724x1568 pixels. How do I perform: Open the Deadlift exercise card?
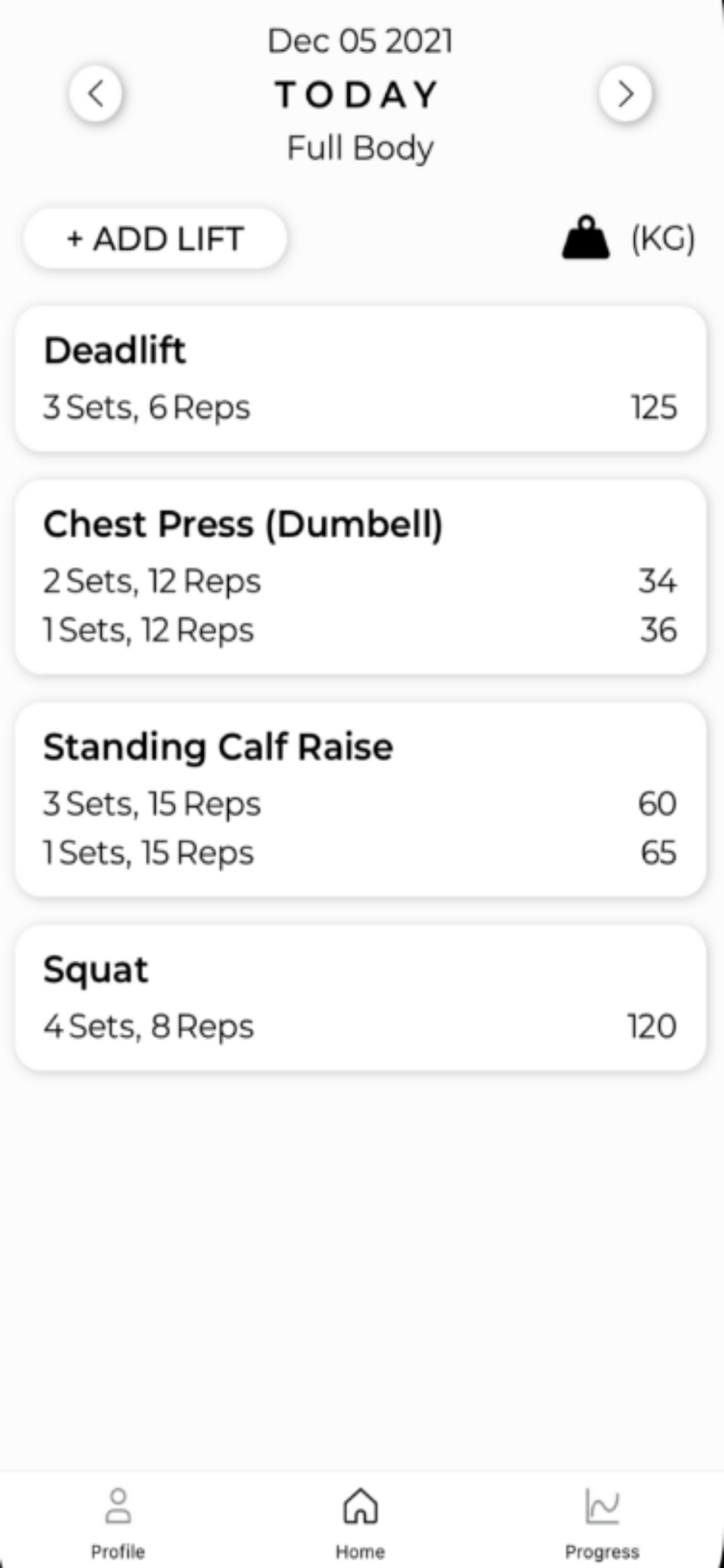pos(360,379)
